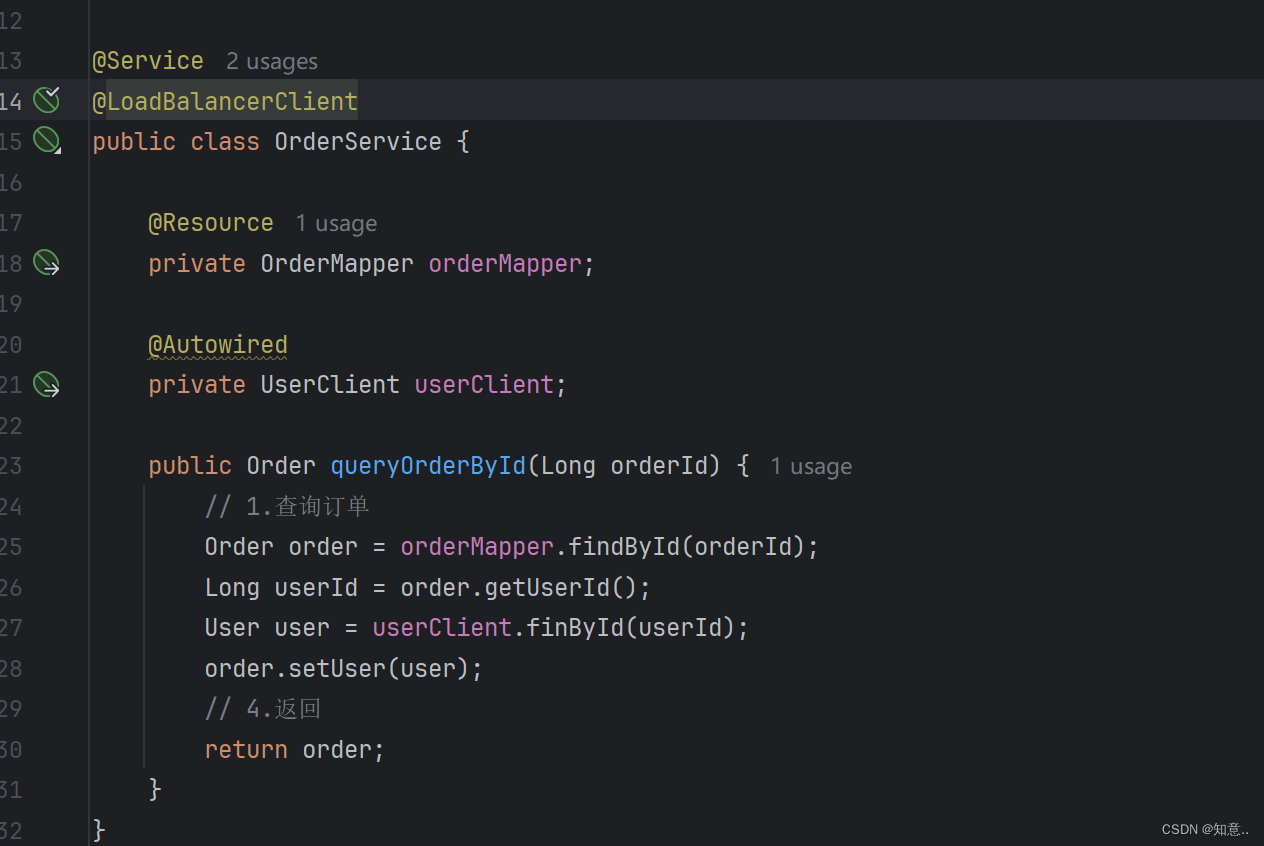
Task: Click the CSDN watermark link
Action: tap(1204, 829)
